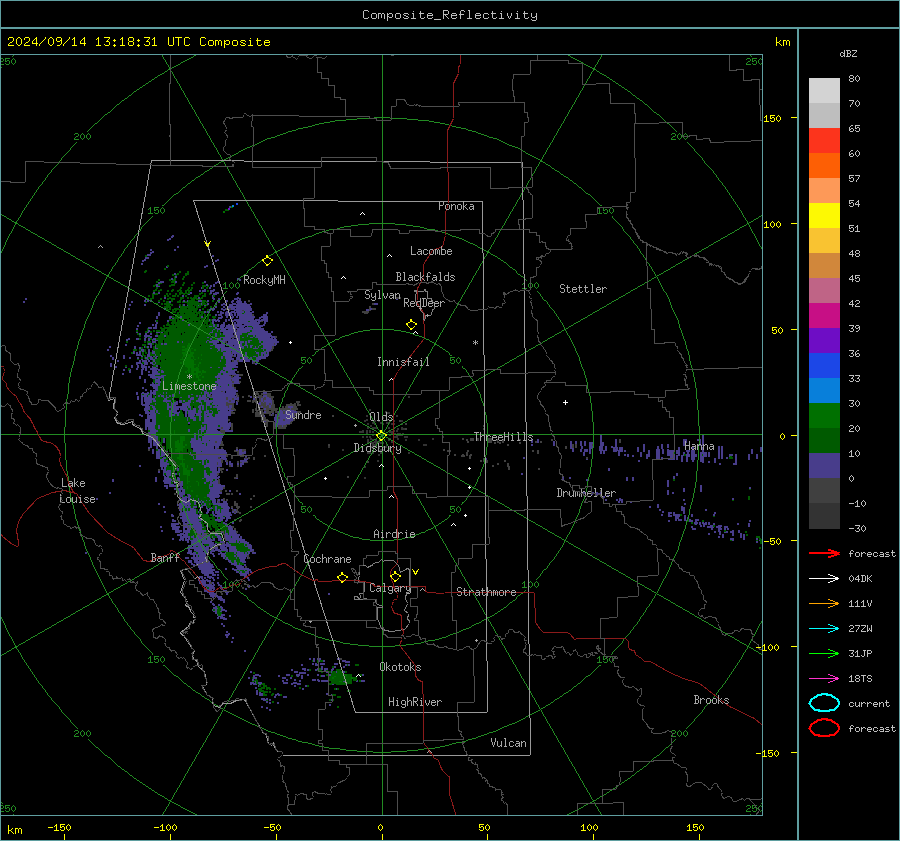Click the Drumheller town label

pos(585,493)
